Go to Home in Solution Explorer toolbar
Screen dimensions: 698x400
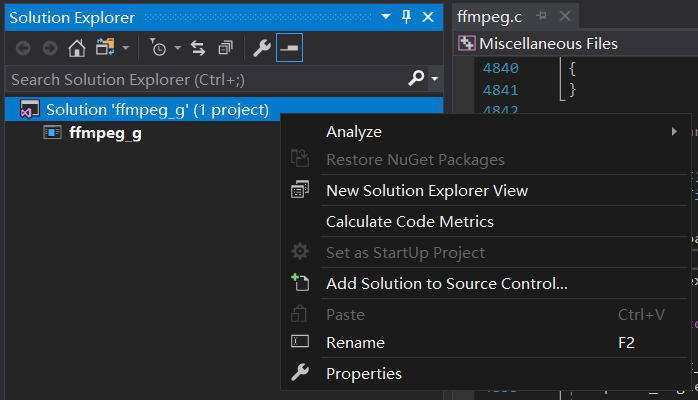pyautogui.click(x=77, y=48)
